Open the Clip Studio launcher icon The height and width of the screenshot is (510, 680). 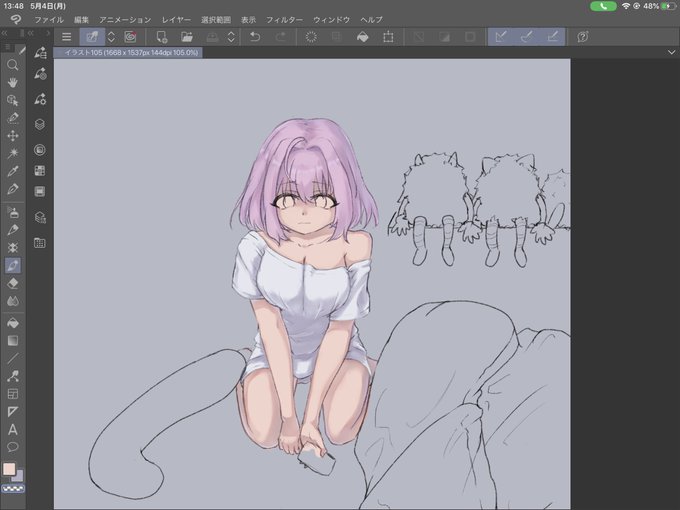[x=130, y=37]
